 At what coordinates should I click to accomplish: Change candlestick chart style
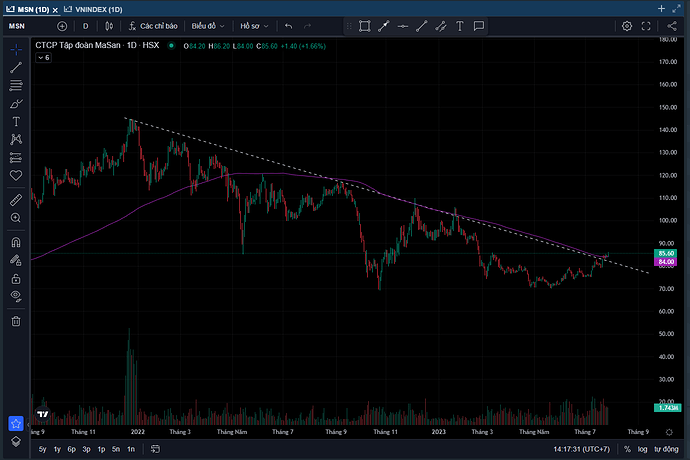(109, 26)
